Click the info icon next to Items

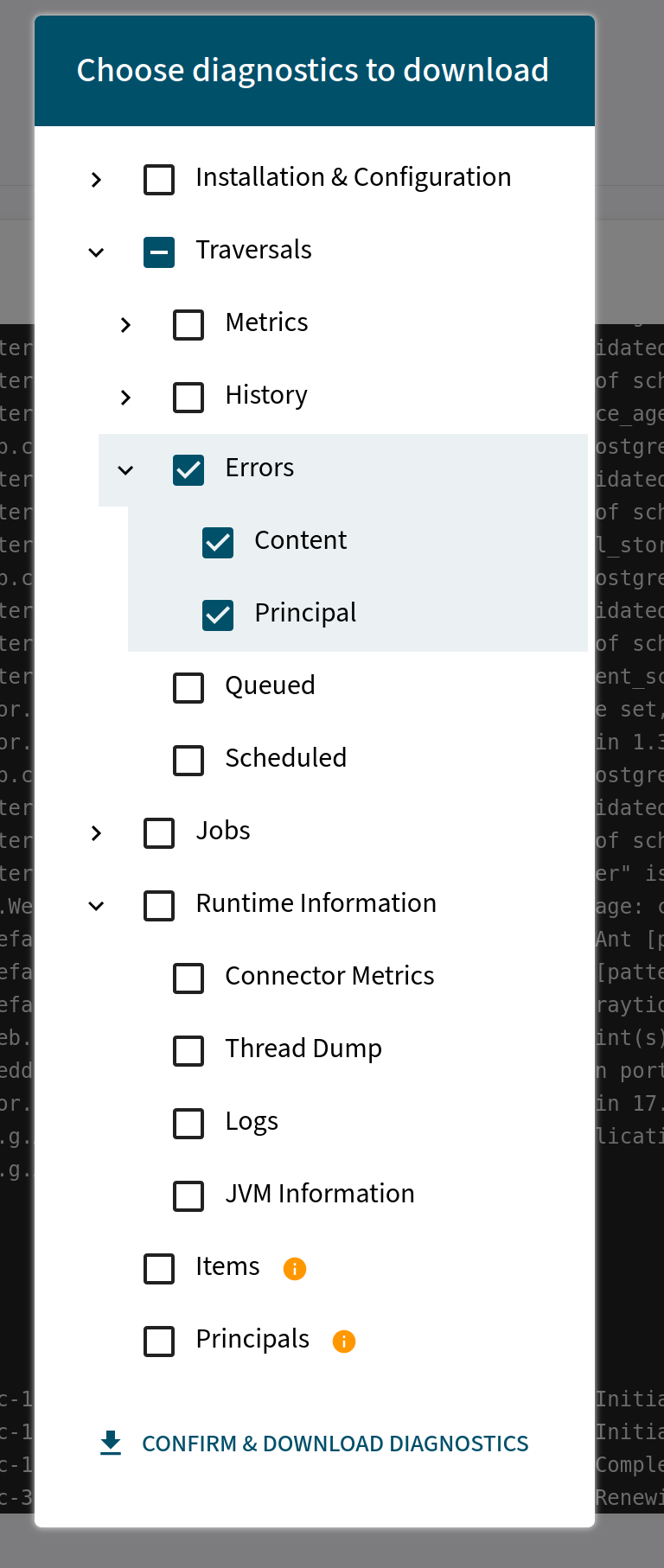(x=294, y=1269)
